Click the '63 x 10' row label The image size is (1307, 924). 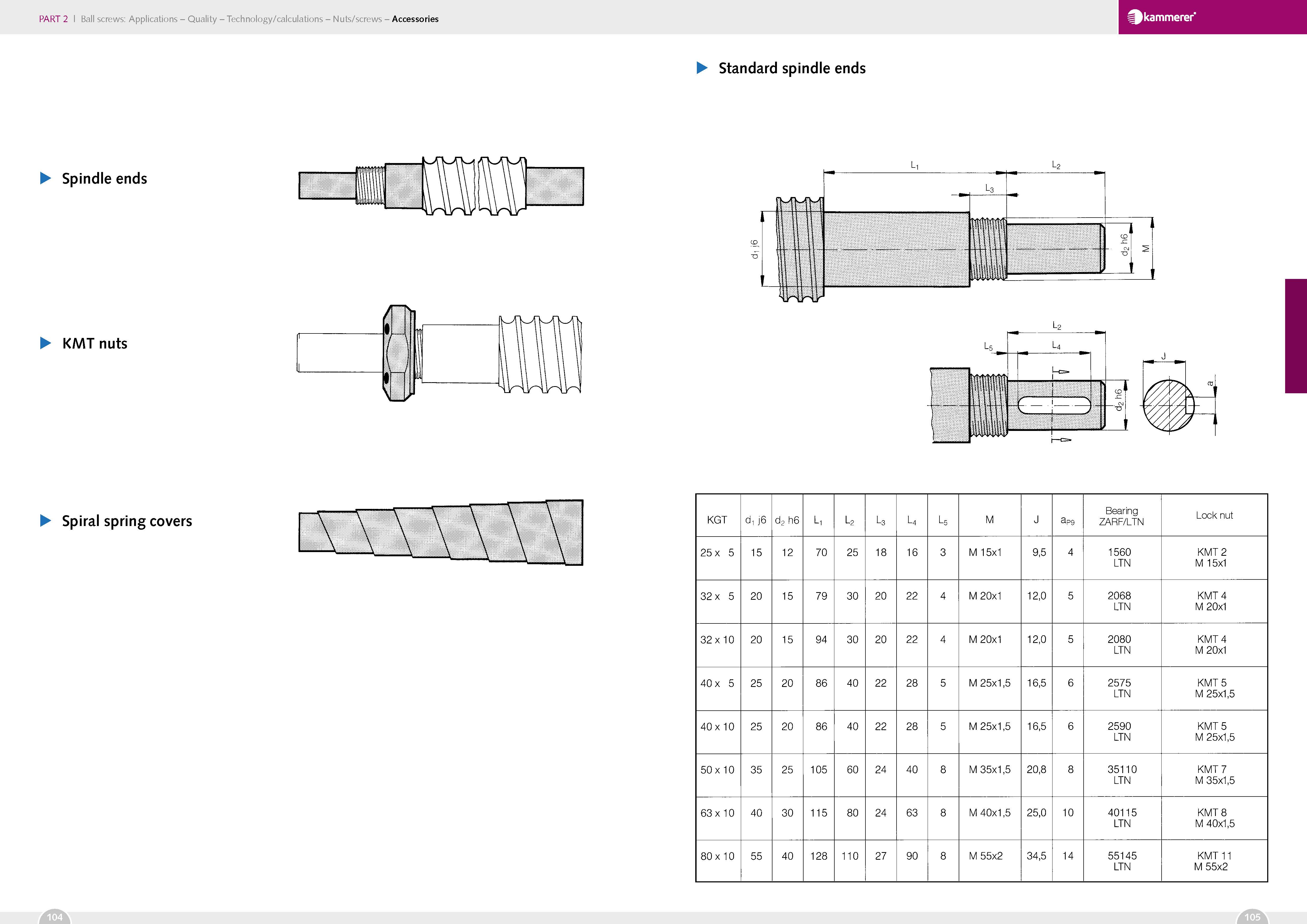pyautogui.click(x=717, y=813)
